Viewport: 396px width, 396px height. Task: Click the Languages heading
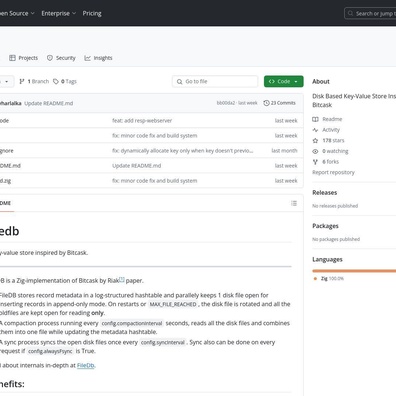[327, 259]
